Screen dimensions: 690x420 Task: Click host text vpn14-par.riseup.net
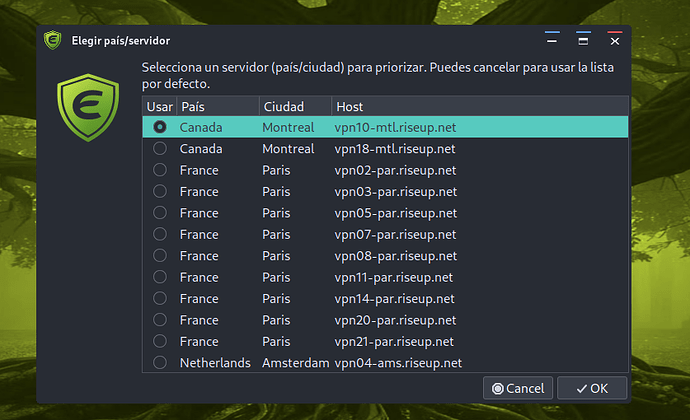(x=394, y=298)
